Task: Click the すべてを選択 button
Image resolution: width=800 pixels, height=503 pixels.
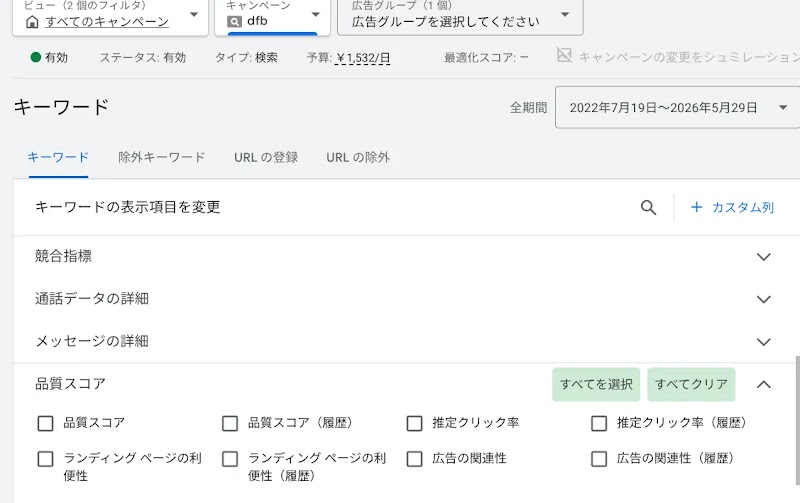Action: [596, 384]
